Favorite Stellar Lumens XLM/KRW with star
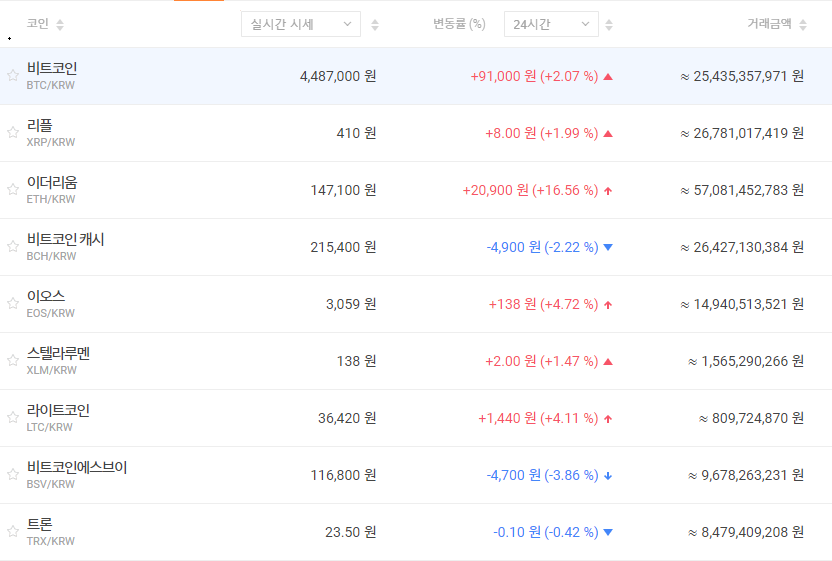This screenshot has height=561, width=832. coord(13,361)
